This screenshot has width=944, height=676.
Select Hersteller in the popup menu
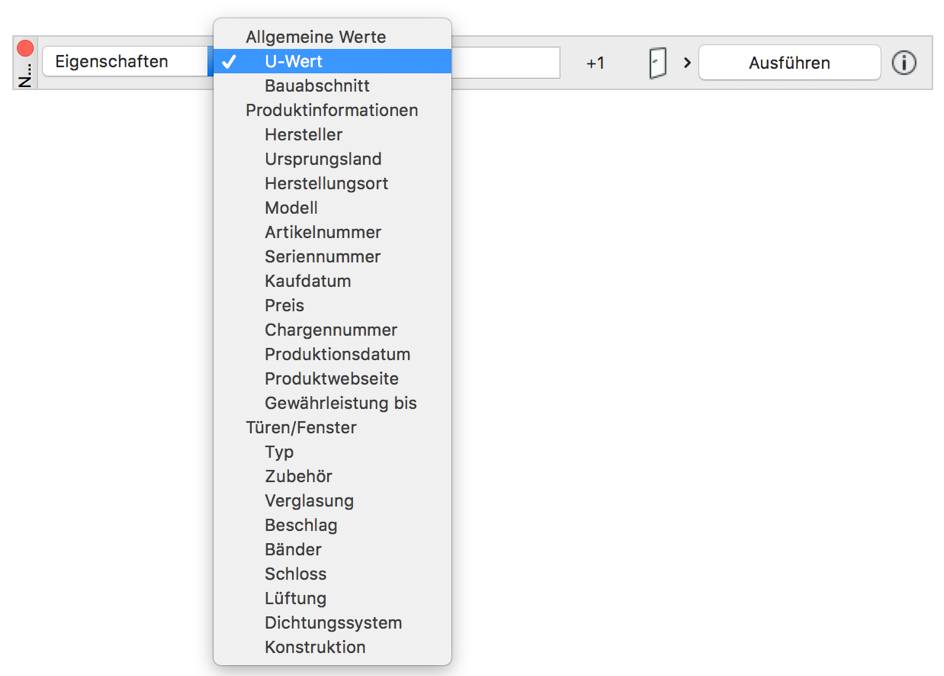click(x=332, y=134)
